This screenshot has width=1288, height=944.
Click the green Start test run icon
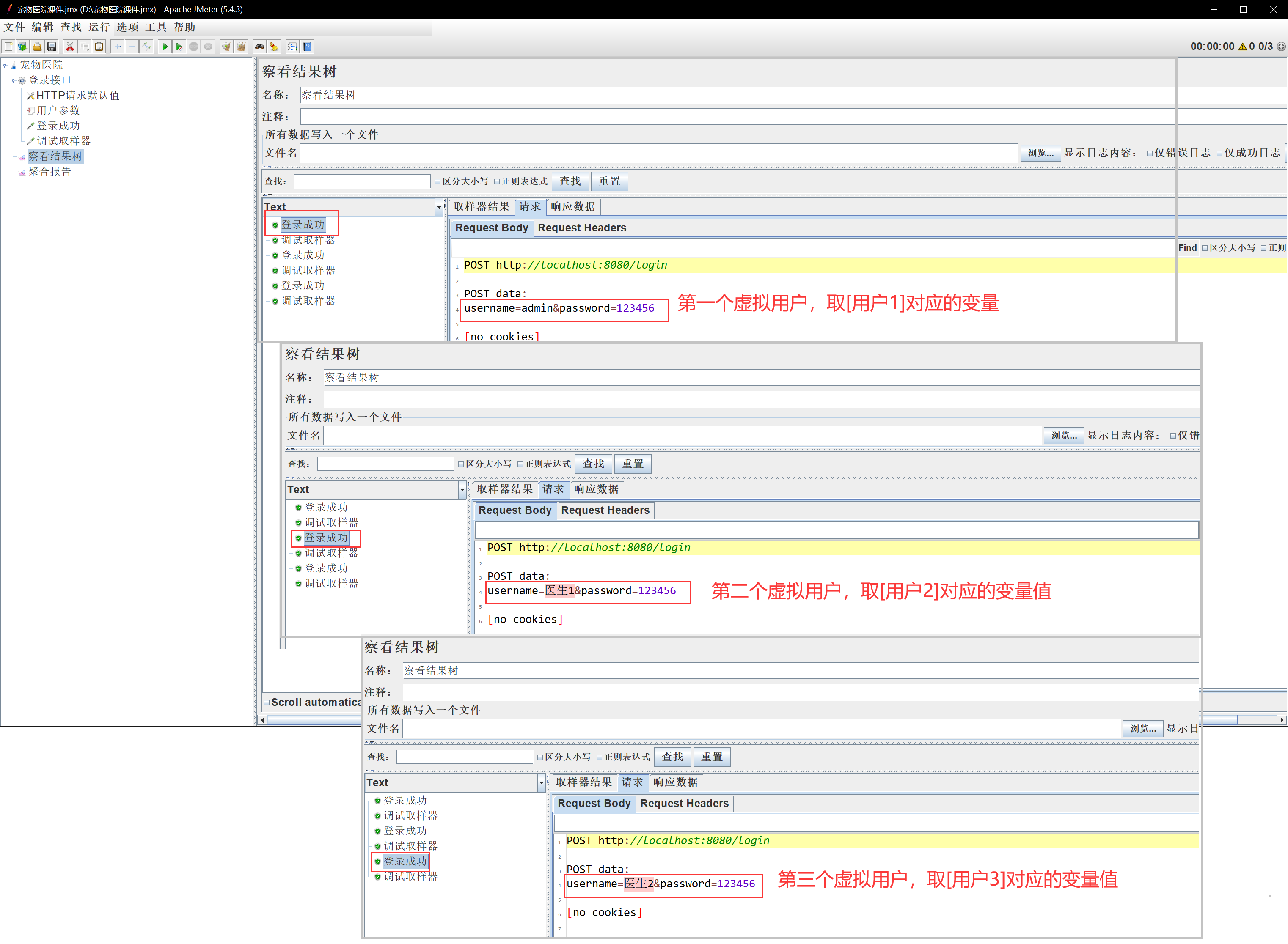pos(165,47)
